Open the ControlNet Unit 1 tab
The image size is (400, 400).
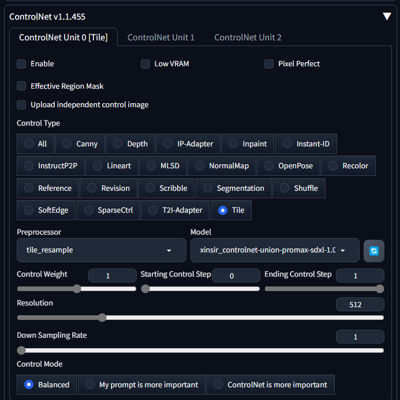(x=161, y=37)
